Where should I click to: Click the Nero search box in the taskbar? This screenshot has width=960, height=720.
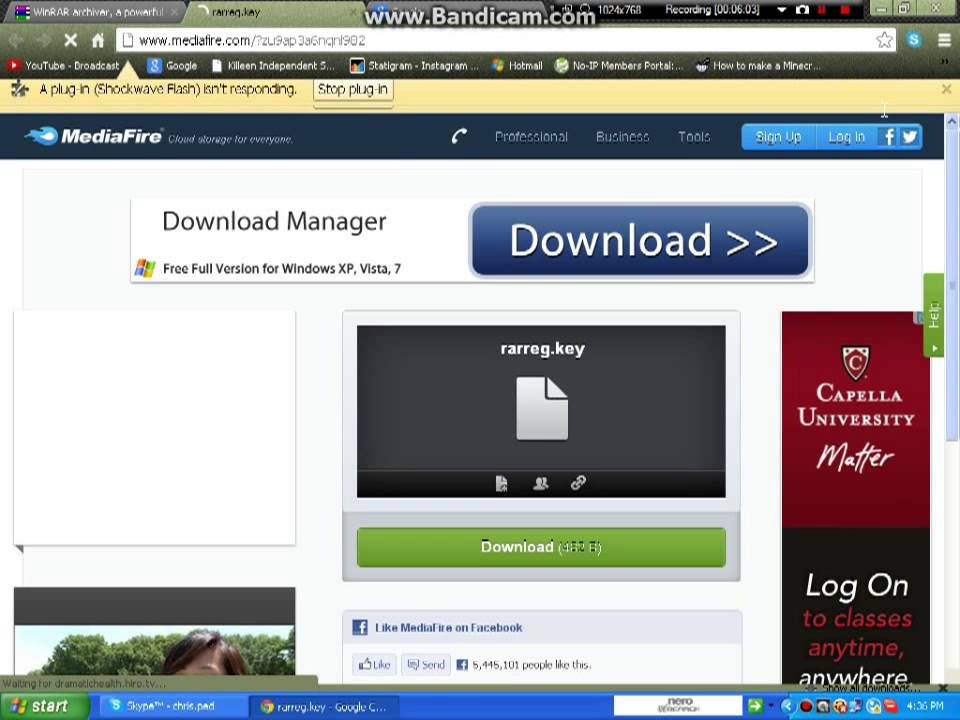[x=677, y=706]
